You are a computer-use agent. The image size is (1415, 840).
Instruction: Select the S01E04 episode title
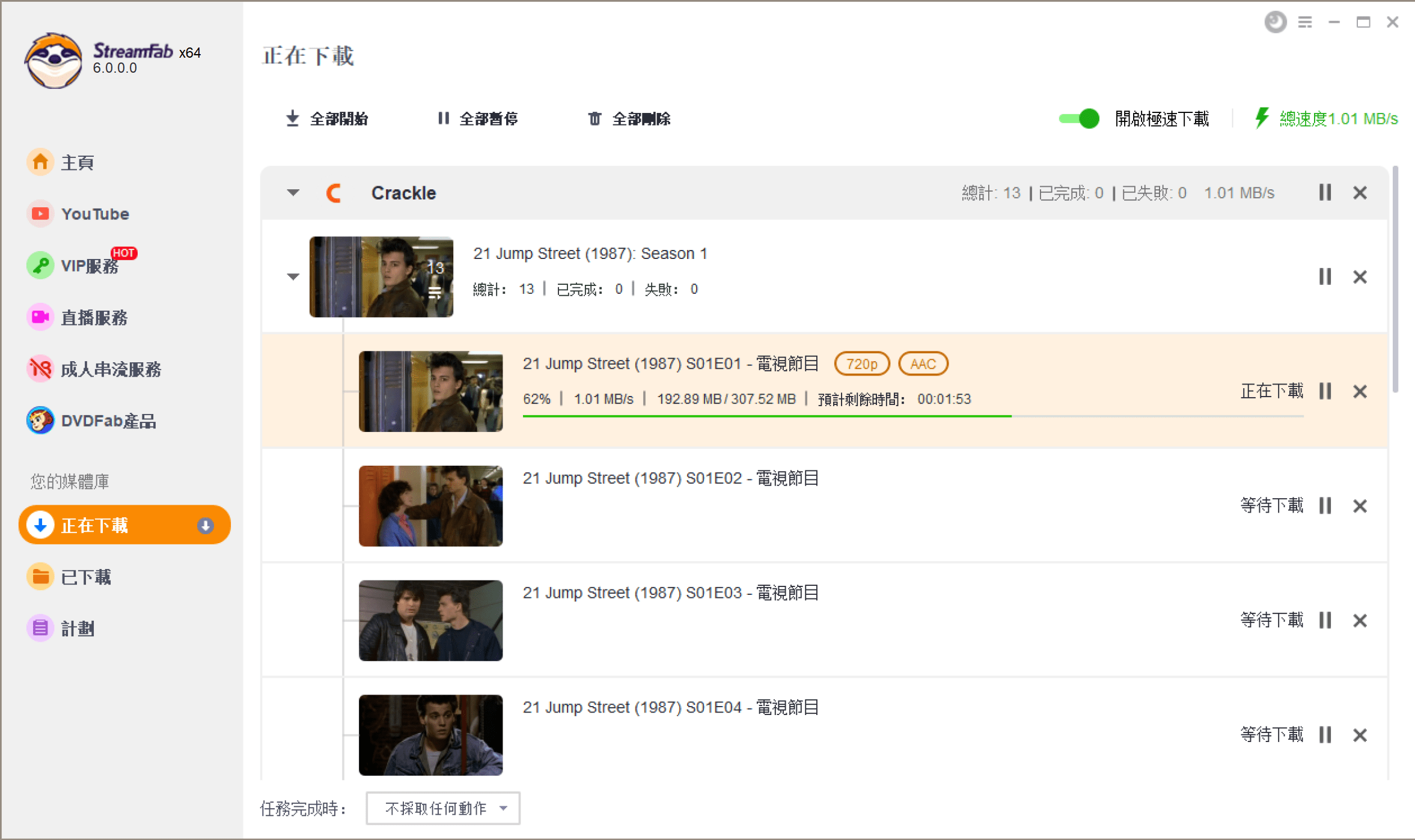(x=671, y=708)
